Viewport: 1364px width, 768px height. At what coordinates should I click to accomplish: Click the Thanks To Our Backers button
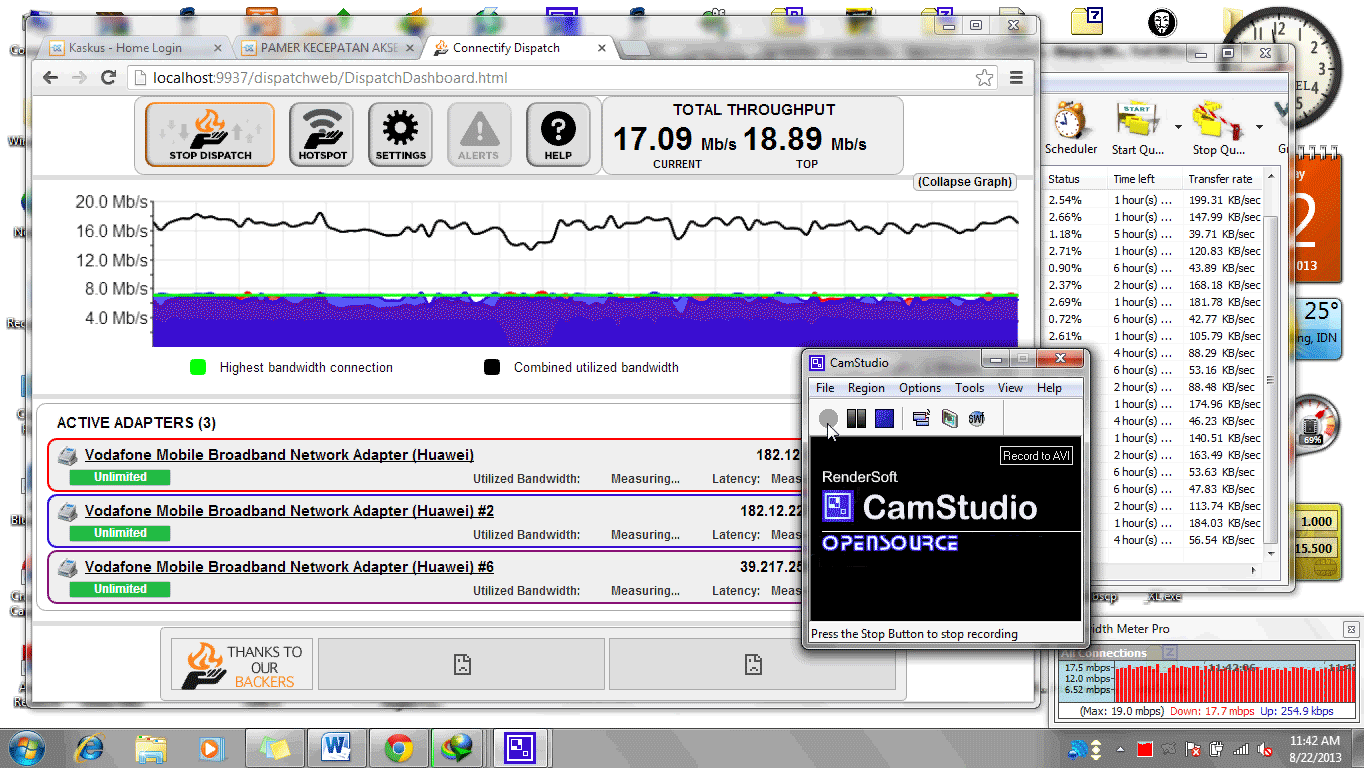[242, 666]
